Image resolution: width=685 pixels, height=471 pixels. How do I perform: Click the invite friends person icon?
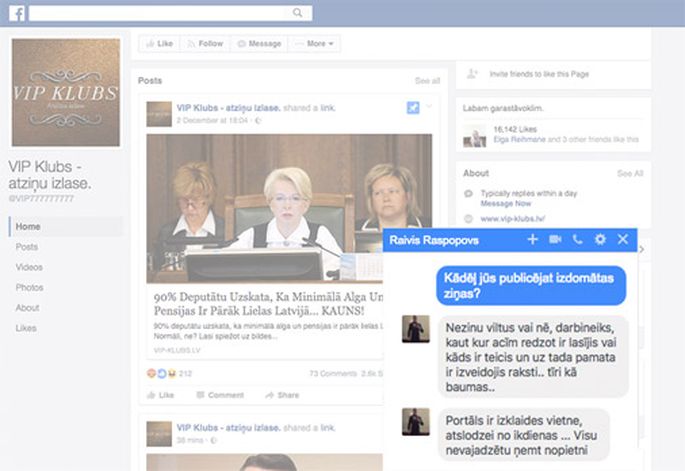472,73
